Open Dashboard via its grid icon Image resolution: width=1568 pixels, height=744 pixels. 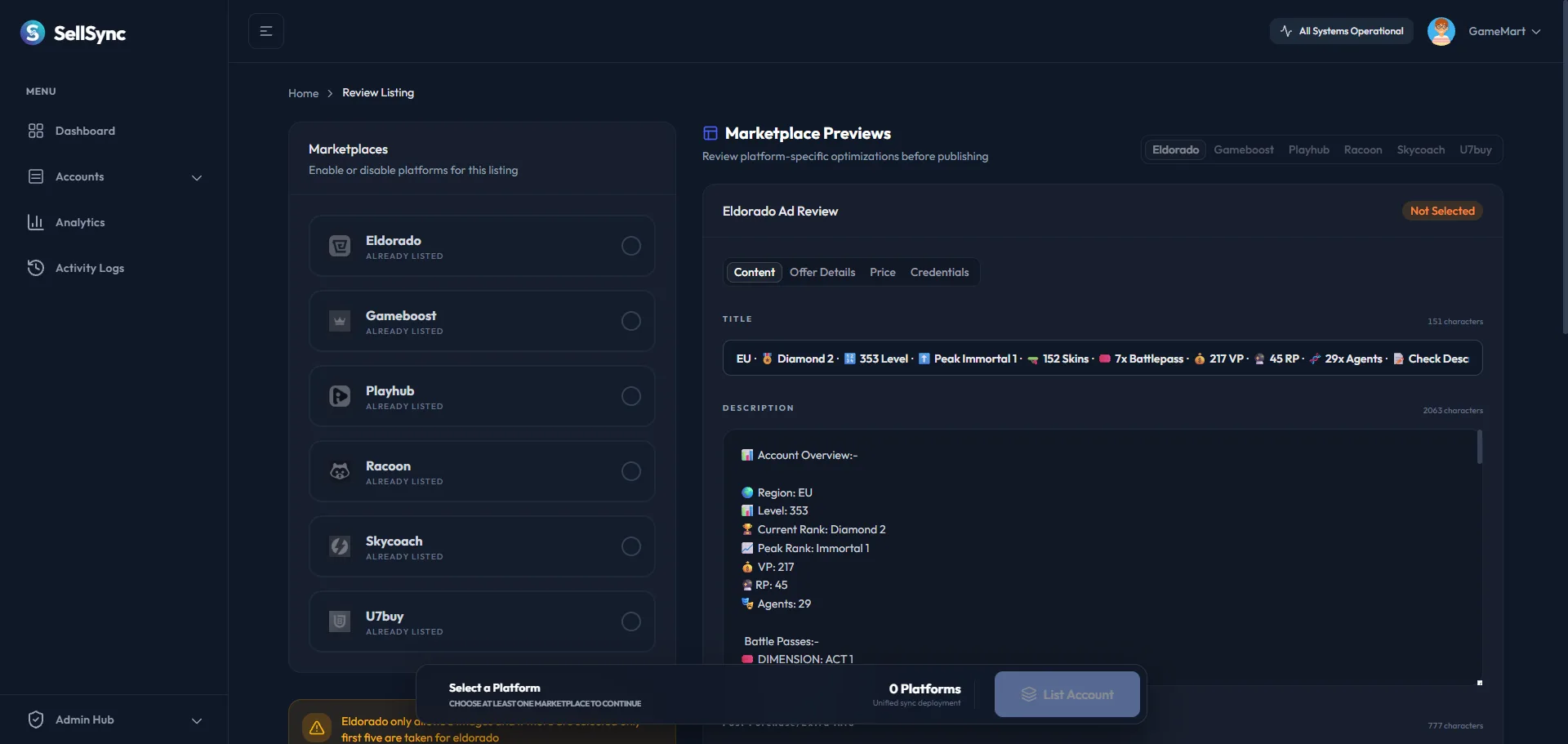36,131
